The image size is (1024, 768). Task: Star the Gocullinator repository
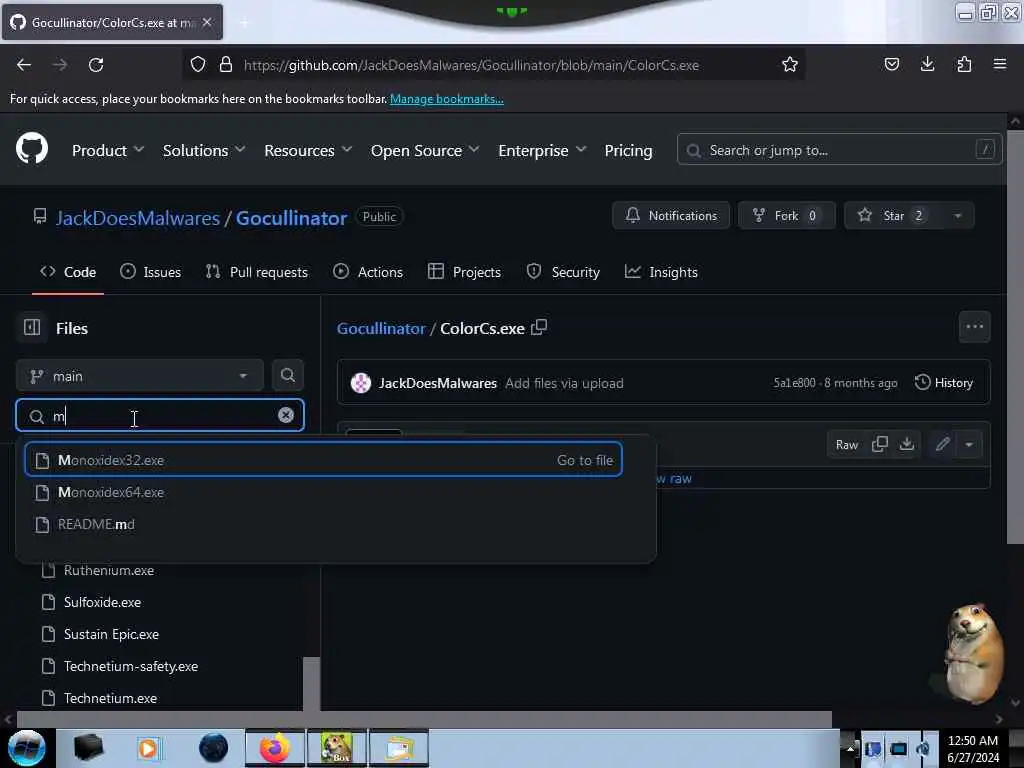pos(893,216)
